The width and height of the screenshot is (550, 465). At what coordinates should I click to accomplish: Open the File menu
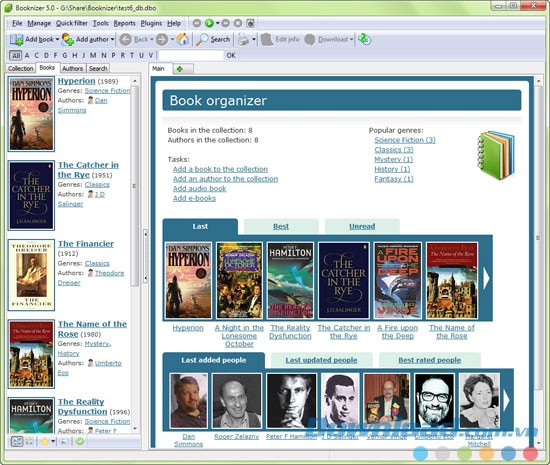(x=17, y=23)
